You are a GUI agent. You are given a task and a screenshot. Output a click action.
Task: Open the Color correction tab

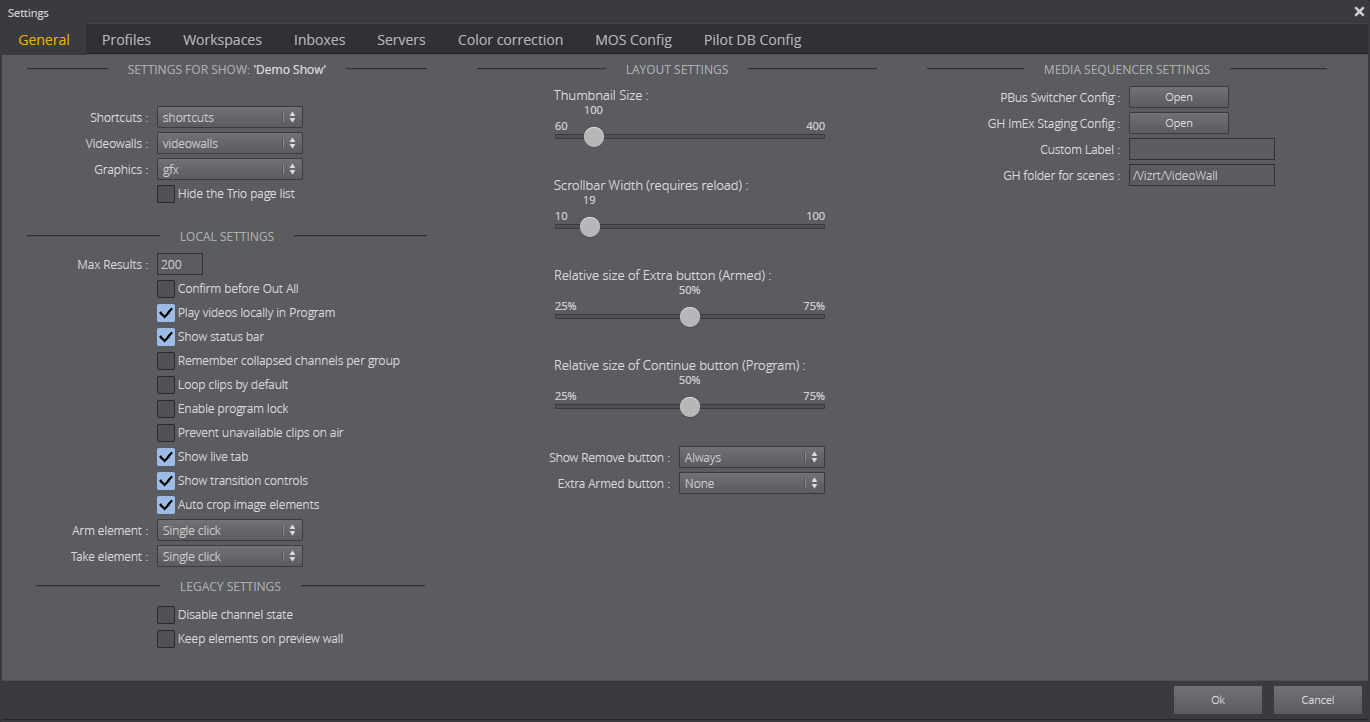(510, 40)
